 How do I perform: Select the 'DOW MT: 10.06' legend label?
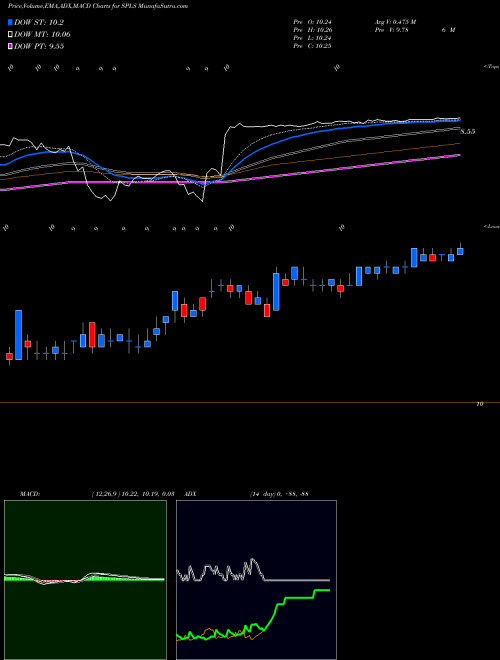(42, 35)
